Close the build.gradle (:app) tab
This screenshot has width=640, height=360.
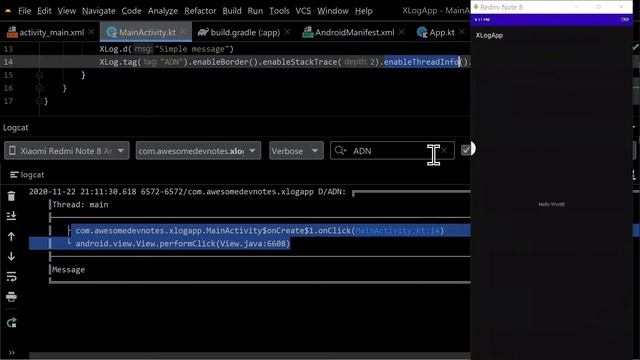pyautogui.click(x=287, y=32)
